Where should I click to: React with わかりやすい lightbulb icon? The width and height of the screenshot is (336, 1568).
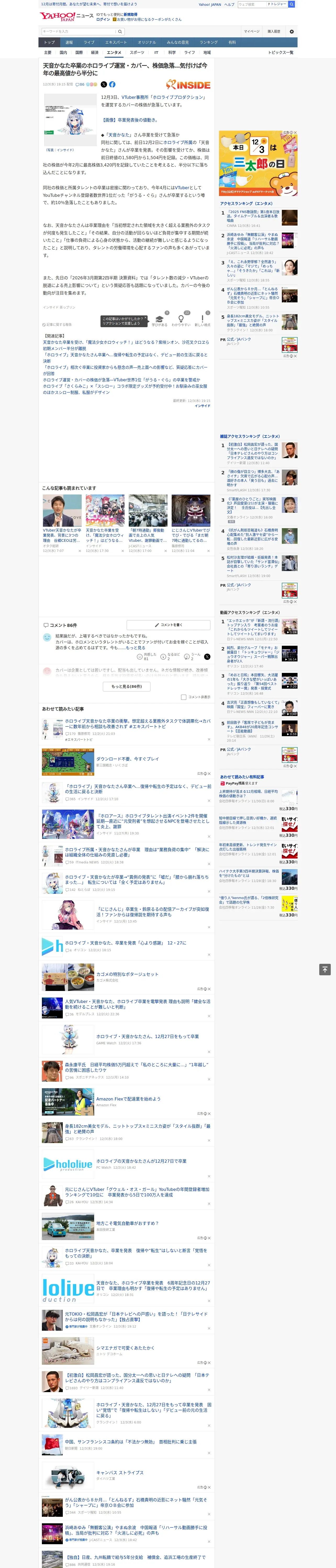[x=181, y=320]
